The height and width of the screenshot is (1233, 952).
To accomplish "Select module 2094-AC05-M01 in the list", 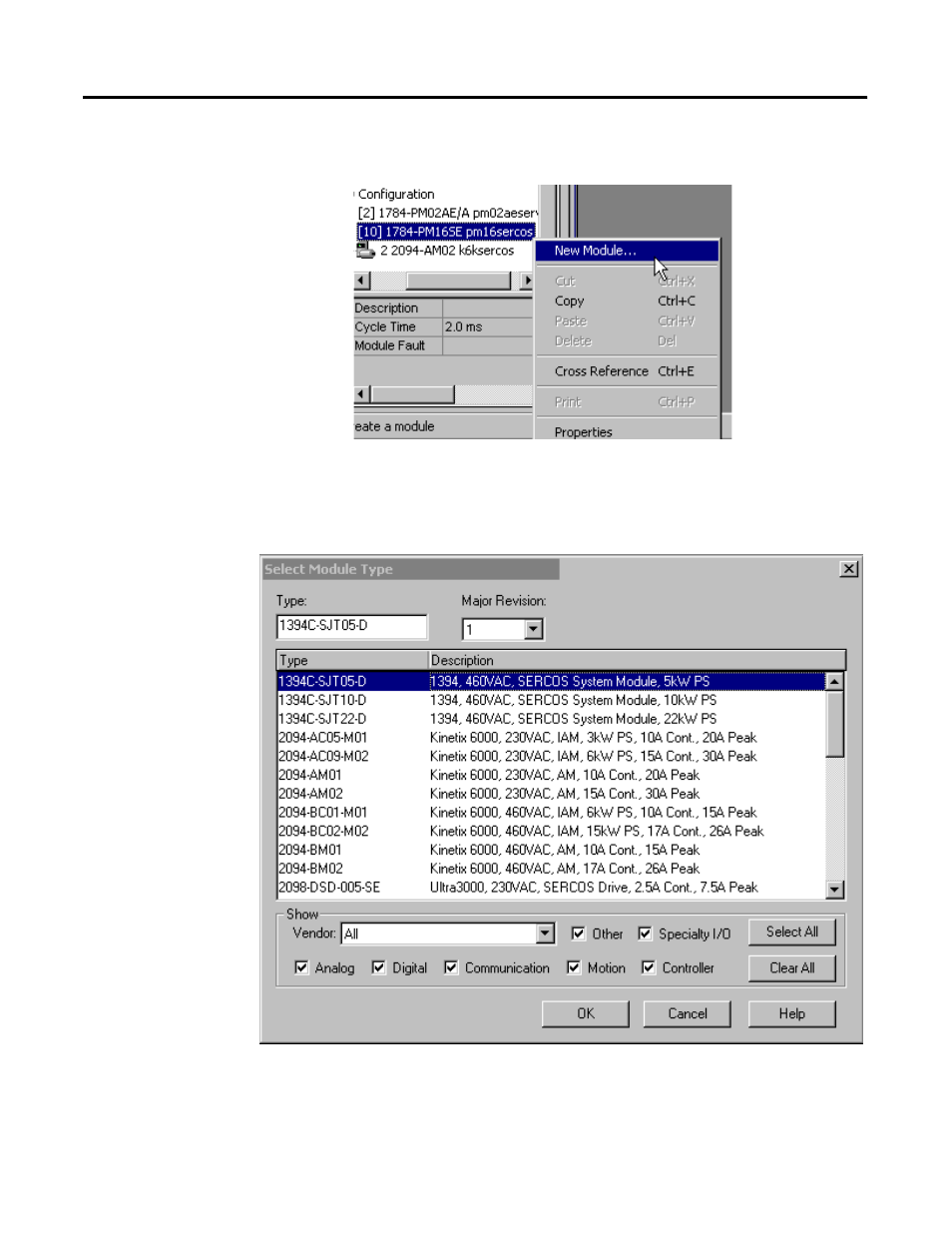I will (x=551, y=738).
